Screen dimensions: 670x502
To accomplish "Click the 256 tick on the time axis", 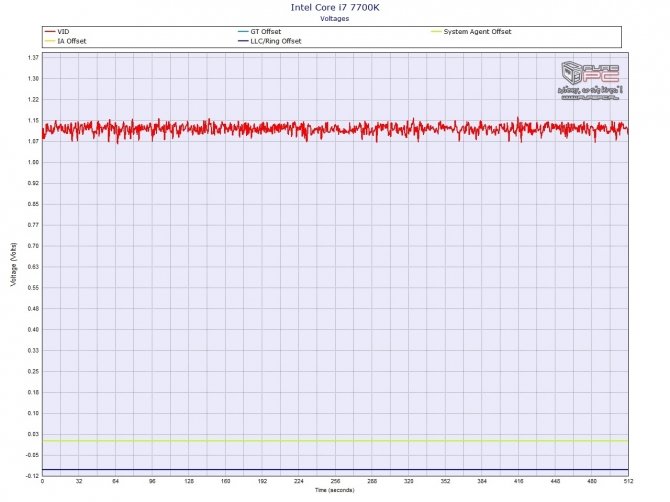I will [335, 481].
